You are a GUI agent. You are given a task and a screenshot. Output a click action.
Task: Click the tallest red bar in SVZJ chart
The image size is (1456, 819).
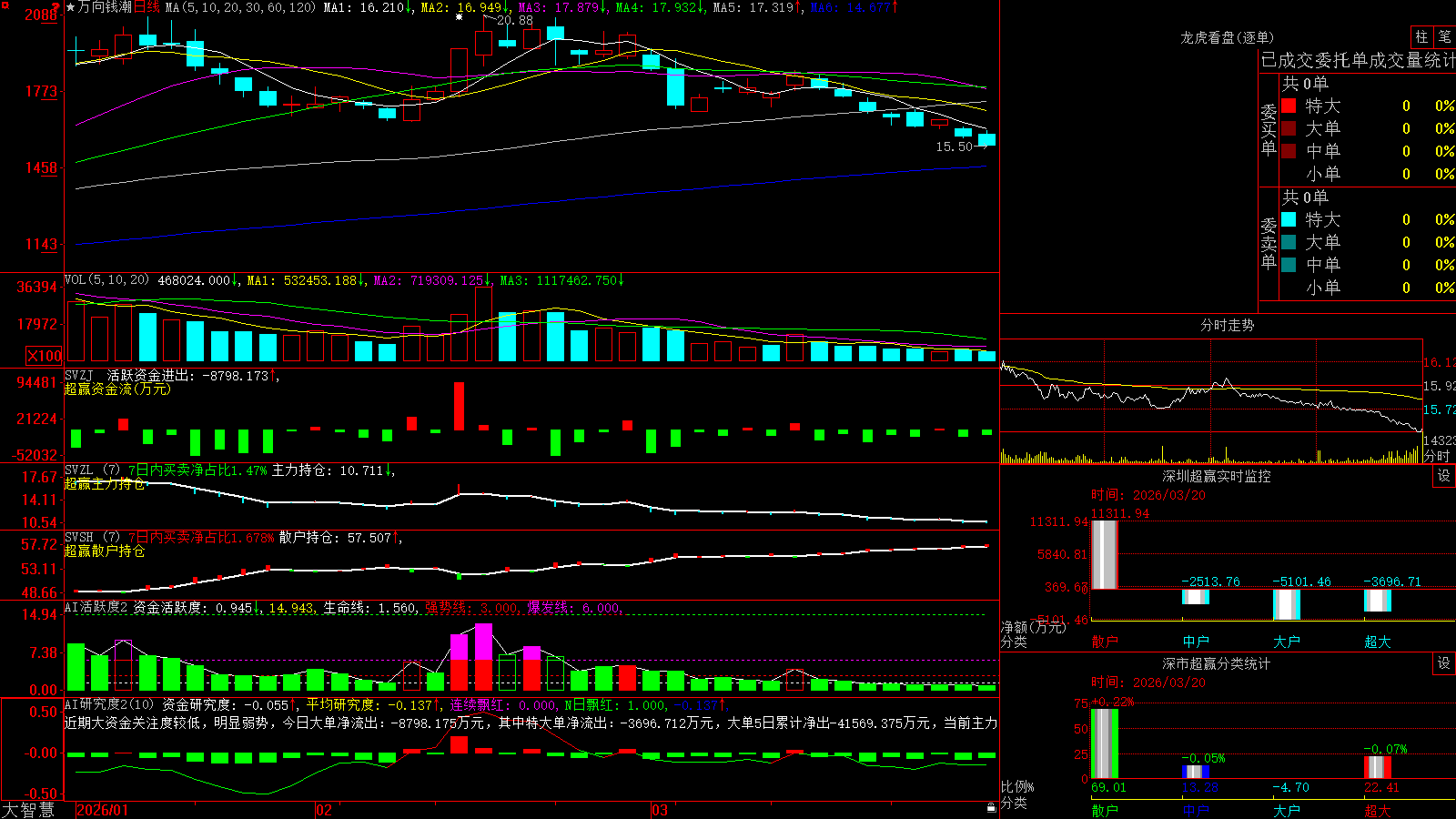coord(459,406)
